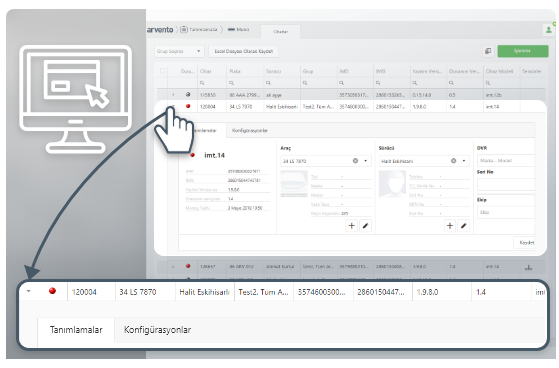Click the Seri No input field
This screenshot has width=559, height=368.
506,184
